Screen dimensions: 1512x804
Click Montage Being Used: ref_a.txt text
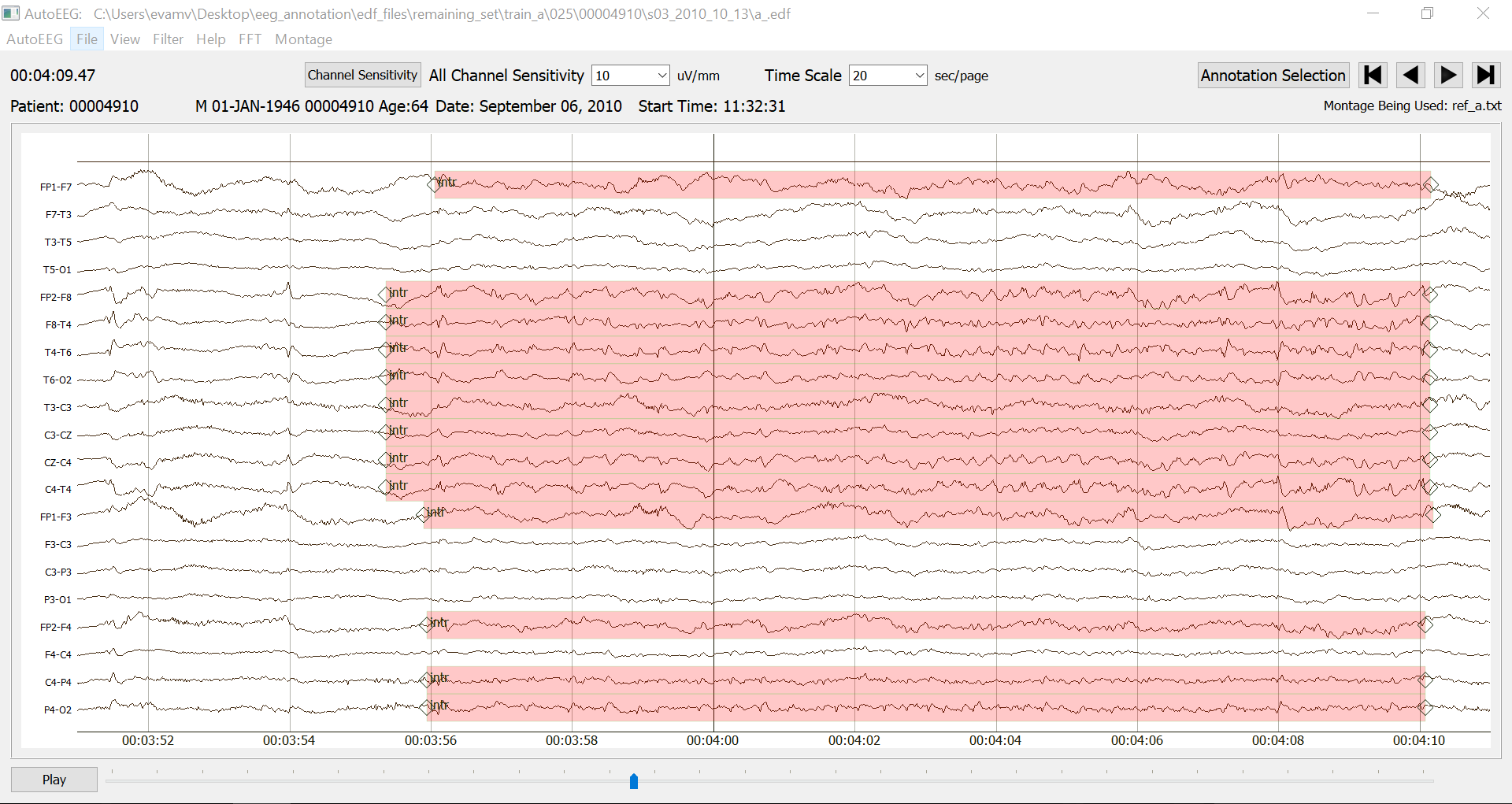tap(1412, 106)
